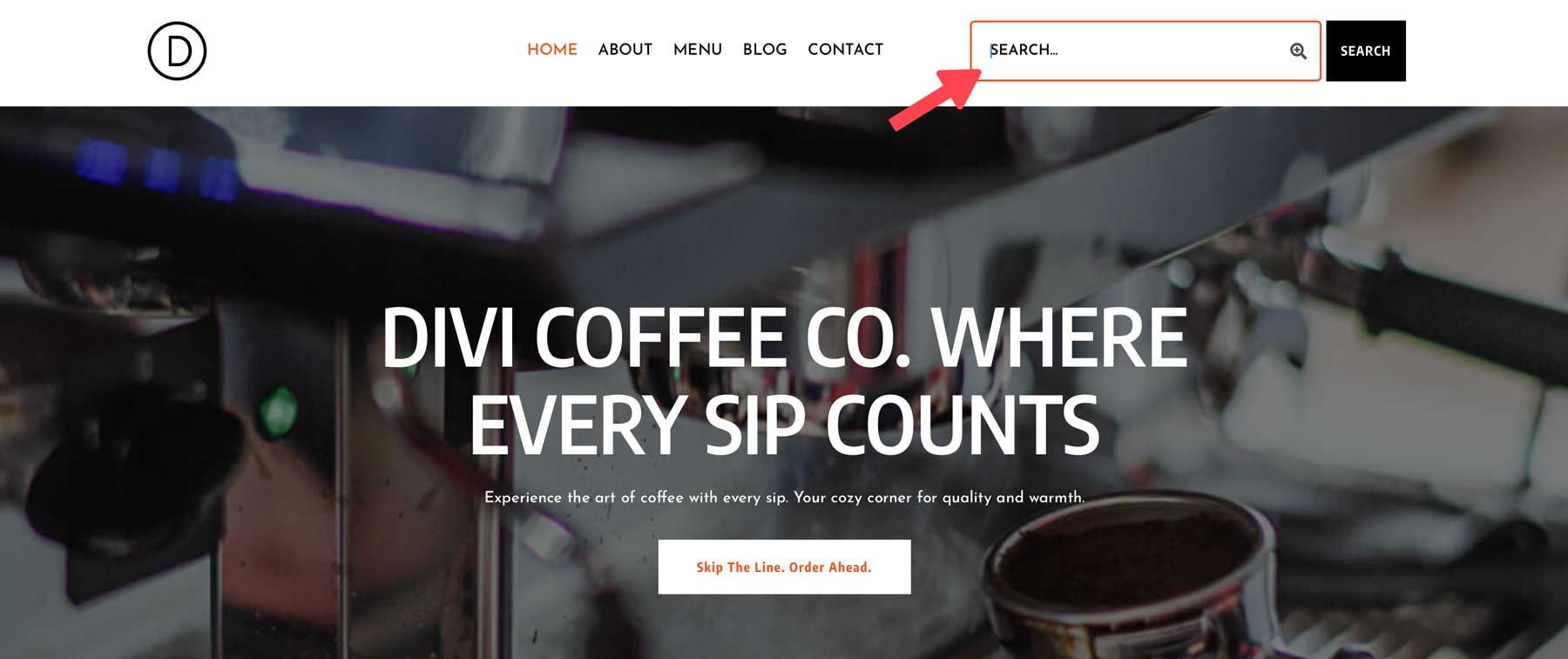
Task: Open the HOME navigation link
Action: (552, 50)
